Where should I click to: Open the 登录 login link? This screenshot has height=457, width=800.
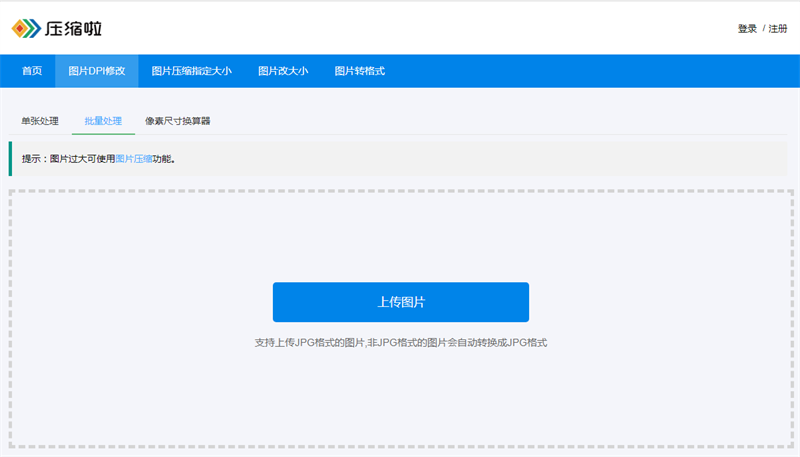point(747,29)
